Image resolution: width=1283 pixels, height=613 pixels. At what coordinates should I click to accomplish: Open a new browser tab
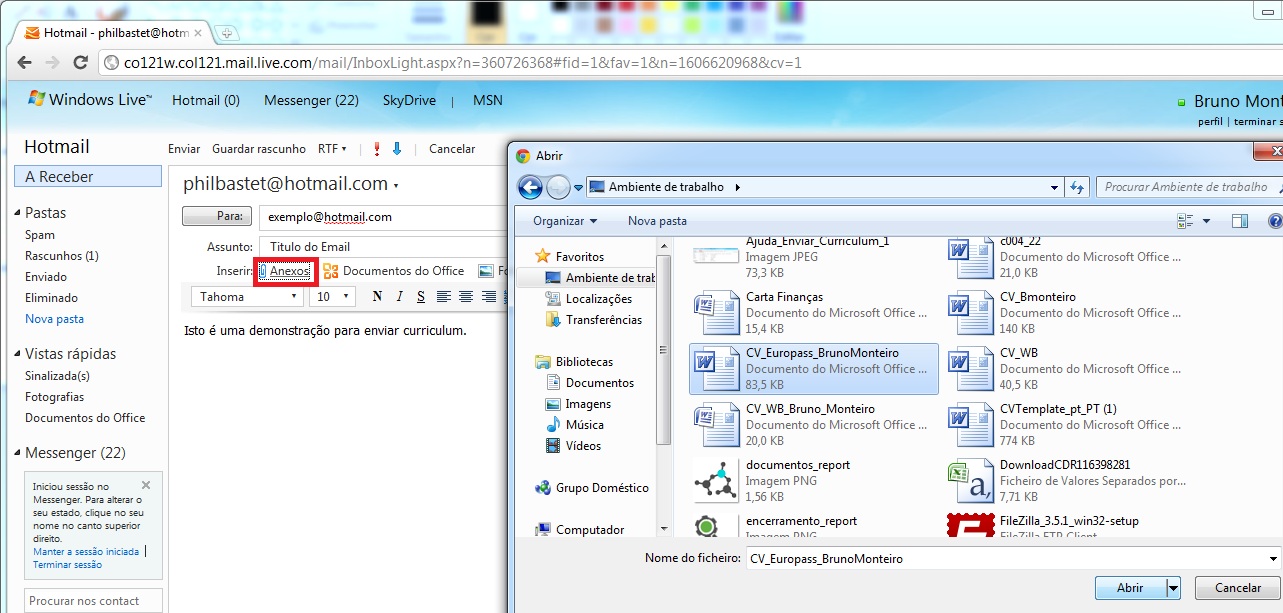pos(227,33)
